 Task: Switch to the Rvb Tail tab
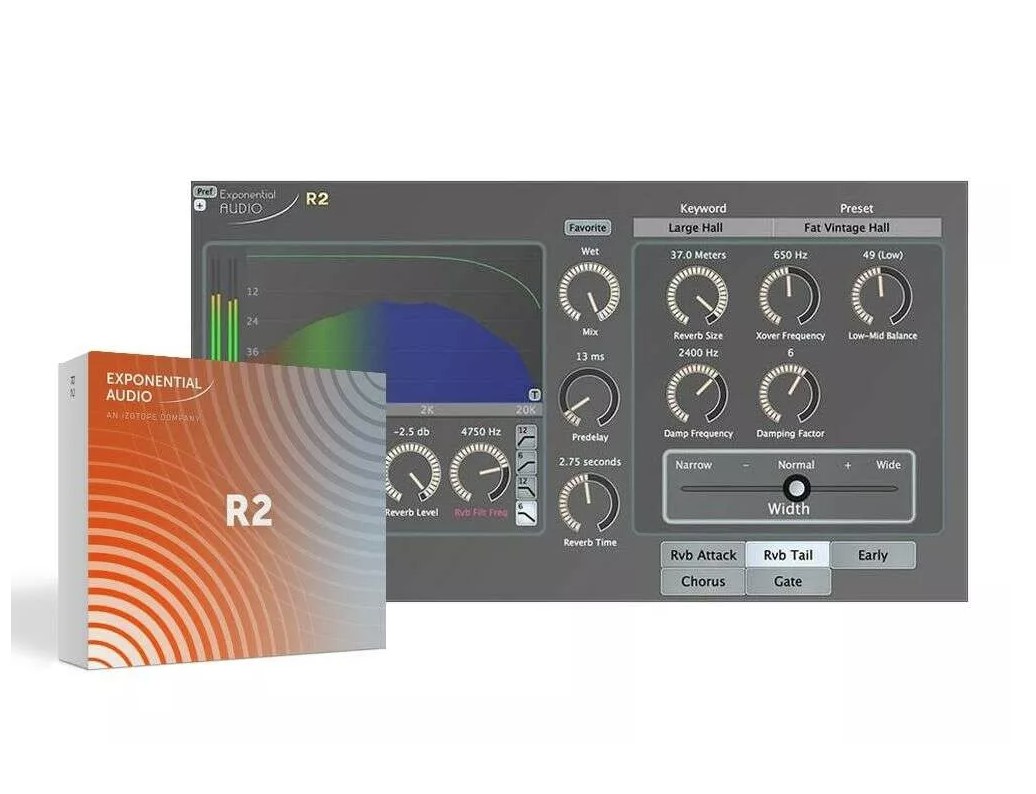click(x=788, y=556)
